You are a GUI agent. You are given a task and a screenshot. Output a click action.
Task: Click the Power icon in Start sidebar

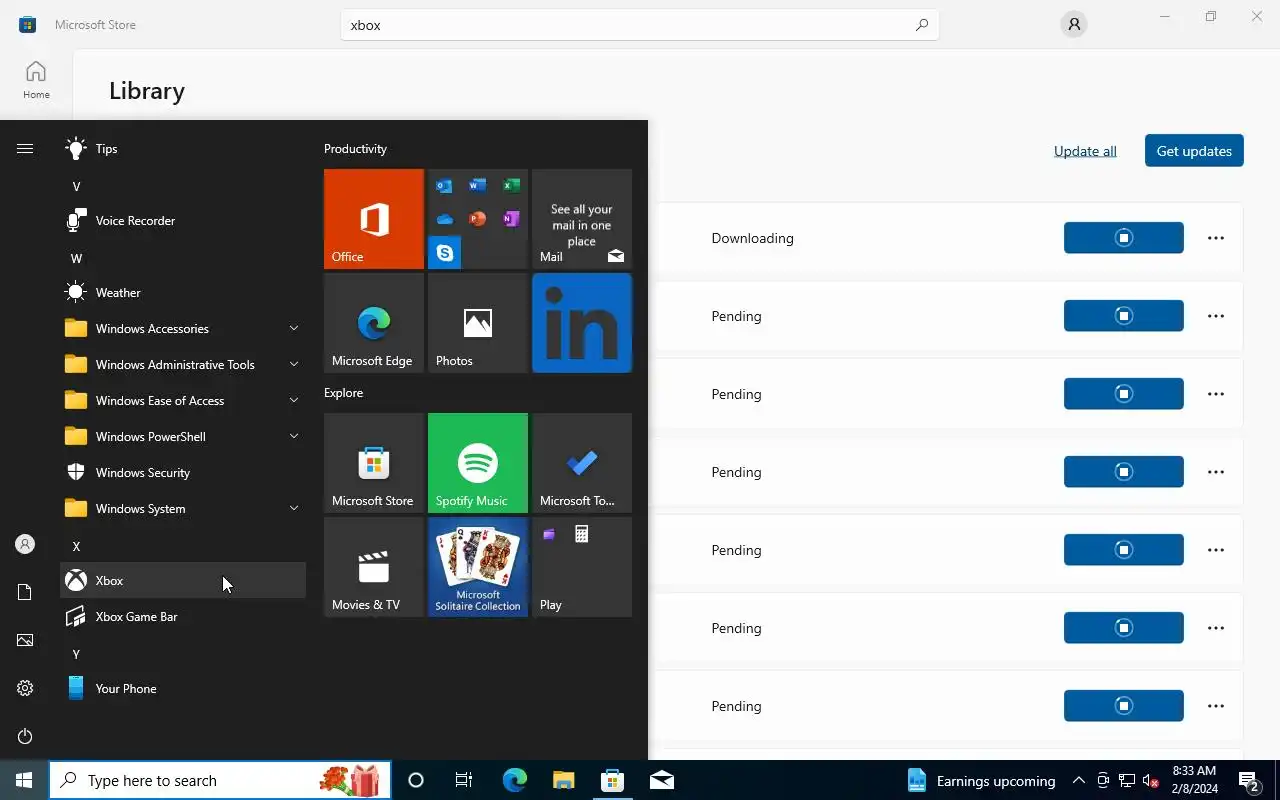click(x=25, y=736)
